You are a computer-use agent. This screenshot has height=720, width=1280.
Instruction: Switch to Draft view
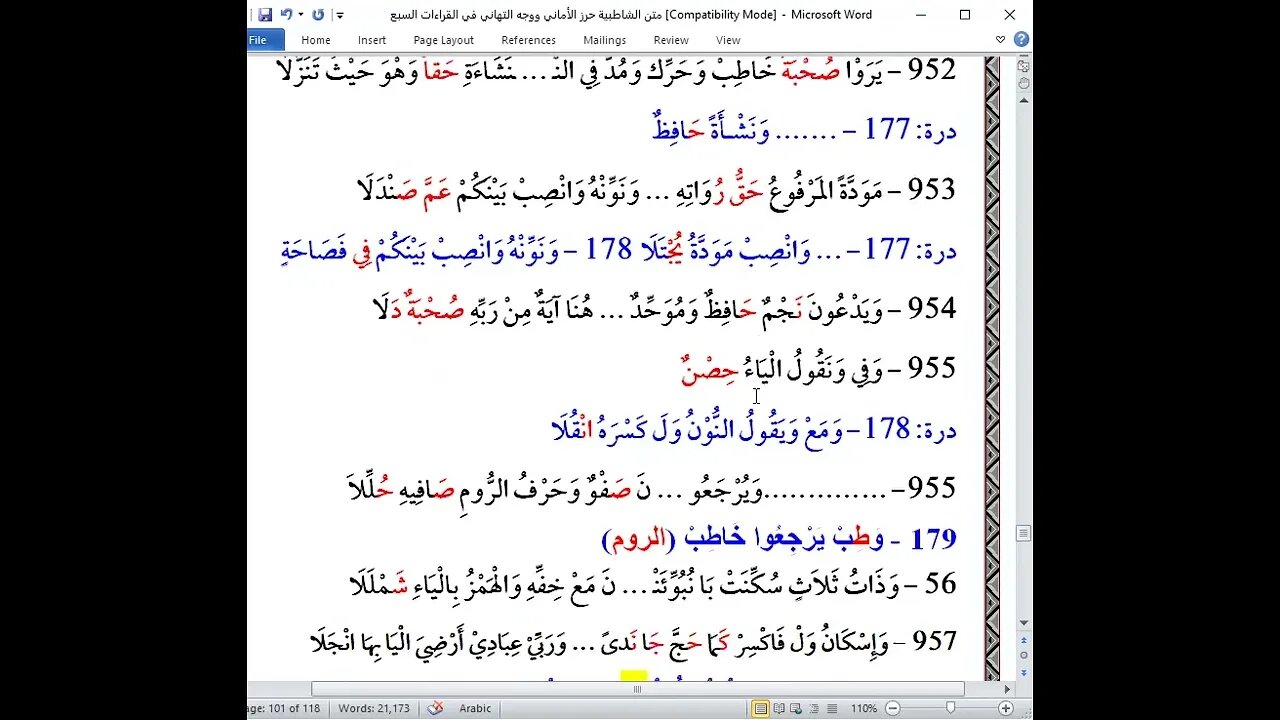tap(832, 708)
